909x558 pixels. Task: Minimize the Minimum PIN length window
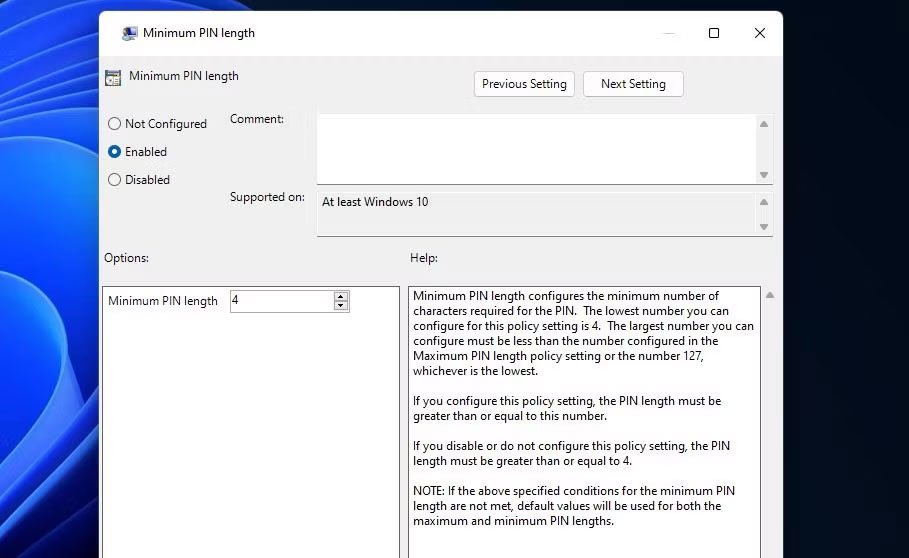point(668,33)
